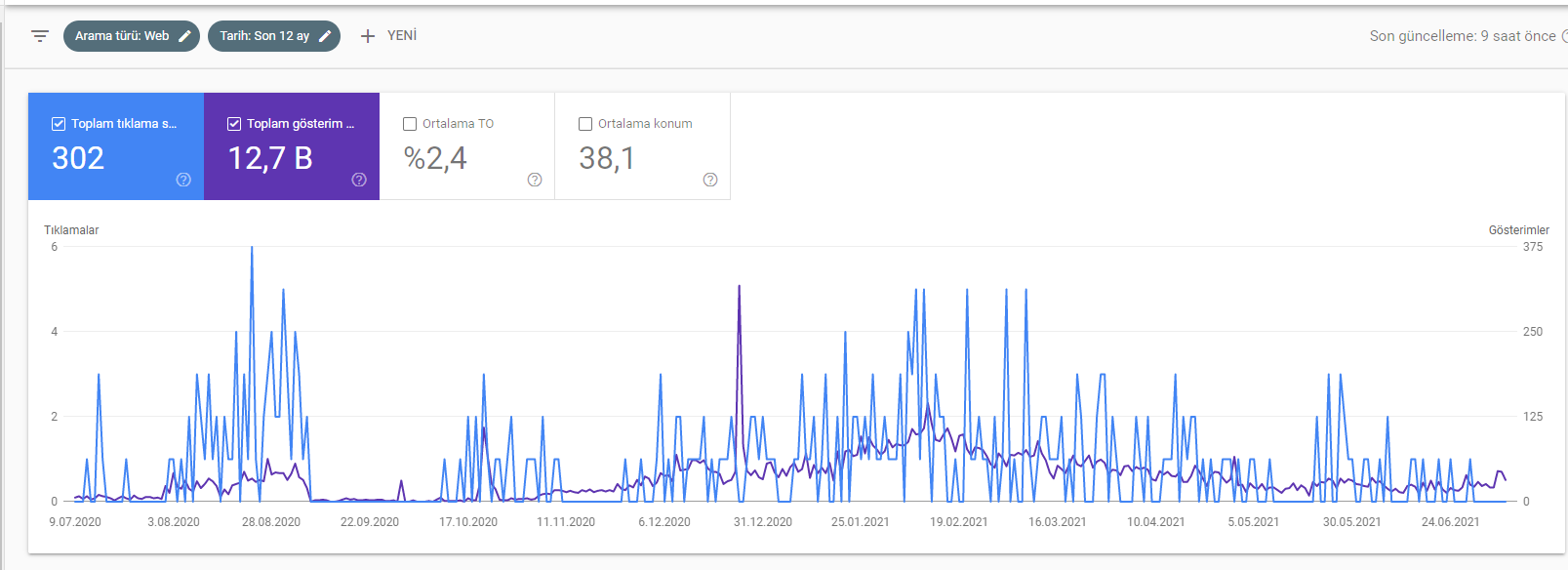The image size is (1568, 570).
Task: Click 'Son güncelleme: 9 saat önce' text
Action: 1463,36
